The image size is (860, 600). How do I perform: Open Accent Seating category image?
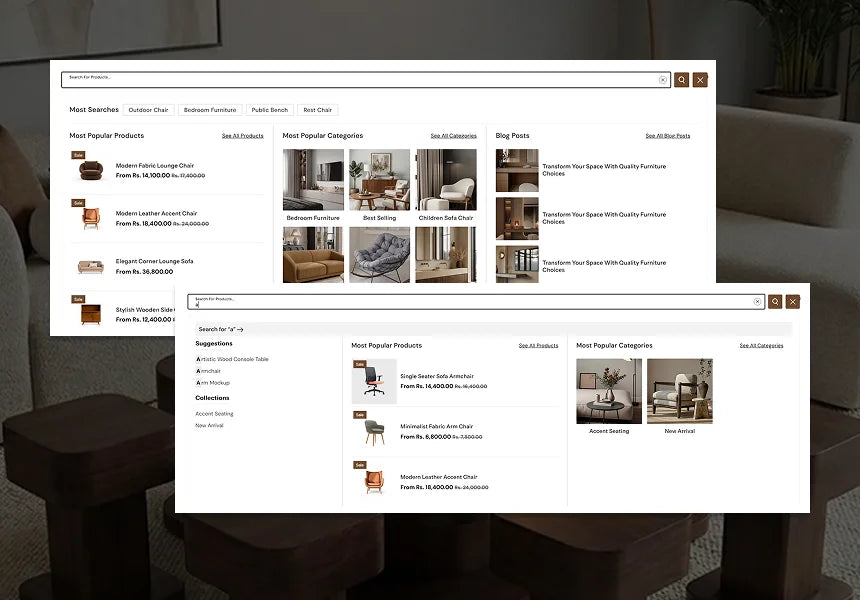(x=609, y=391)
